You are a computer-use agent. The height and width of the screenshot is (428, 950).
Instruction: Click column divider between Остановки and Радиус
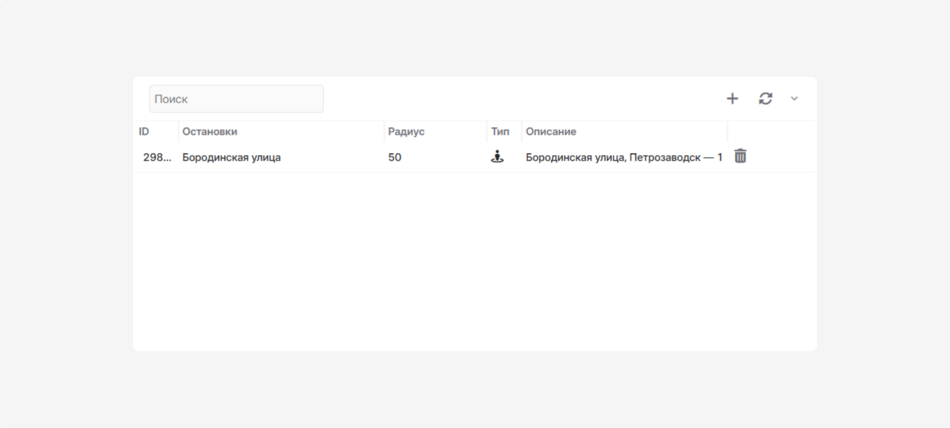(x=384, y=132)
